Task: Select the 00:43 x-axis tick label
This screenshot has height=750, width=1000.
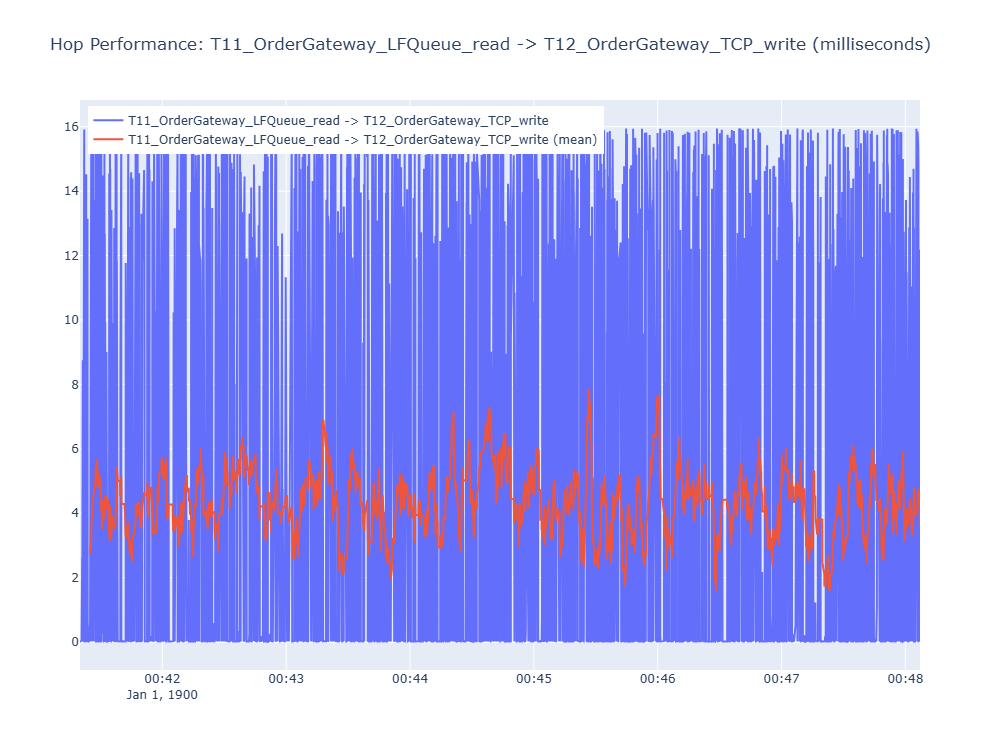Action: (286, 679)
